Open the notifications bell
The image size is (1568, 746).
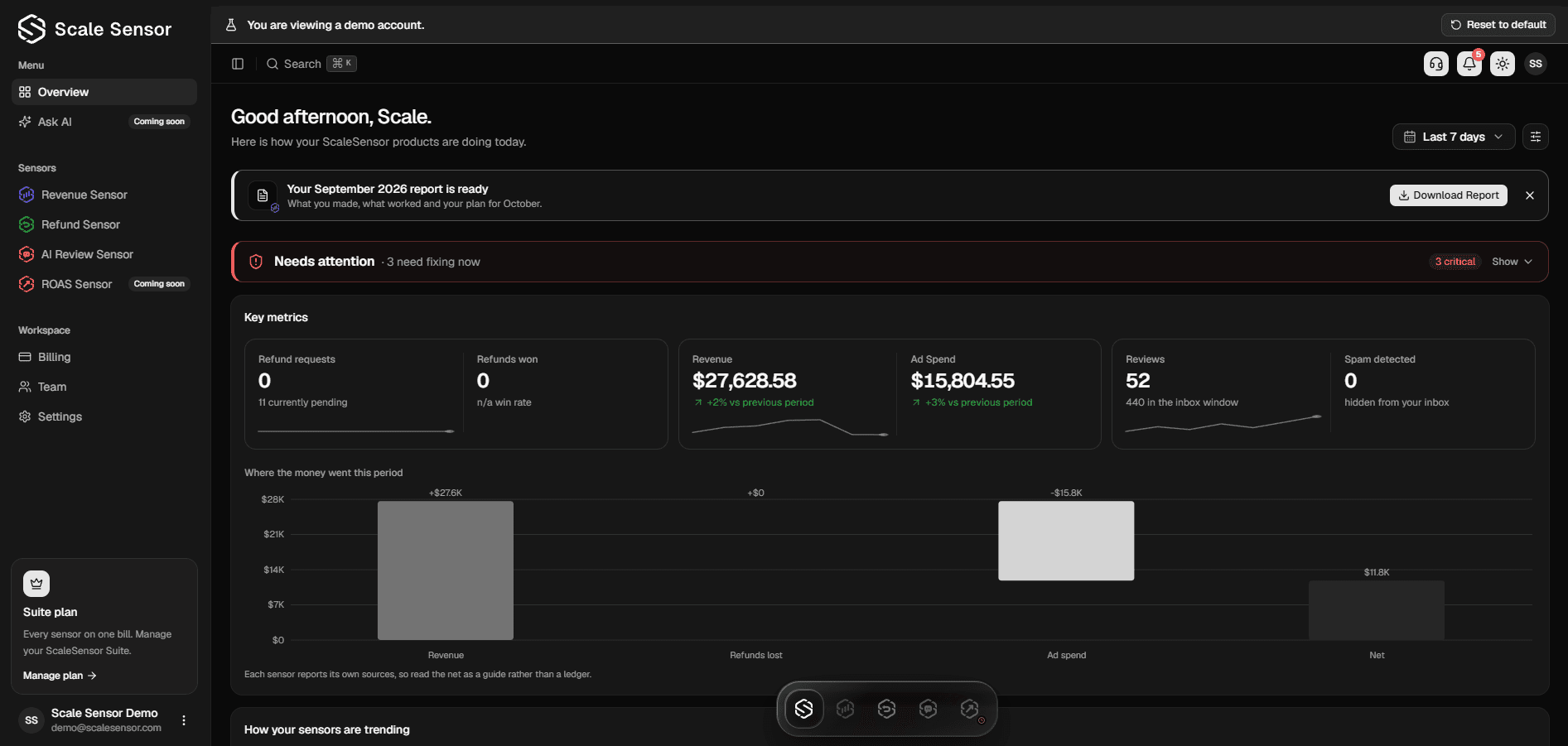[x=1469, y=64]
